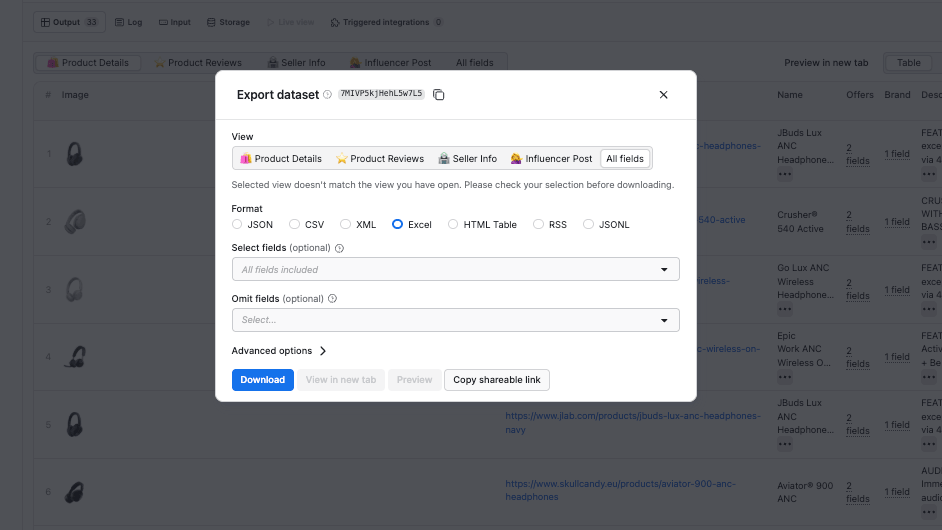This screenshot has width=942, height=530.
Task: Click headphone thumbnail in row 1
Action: [x=74, y=154]
